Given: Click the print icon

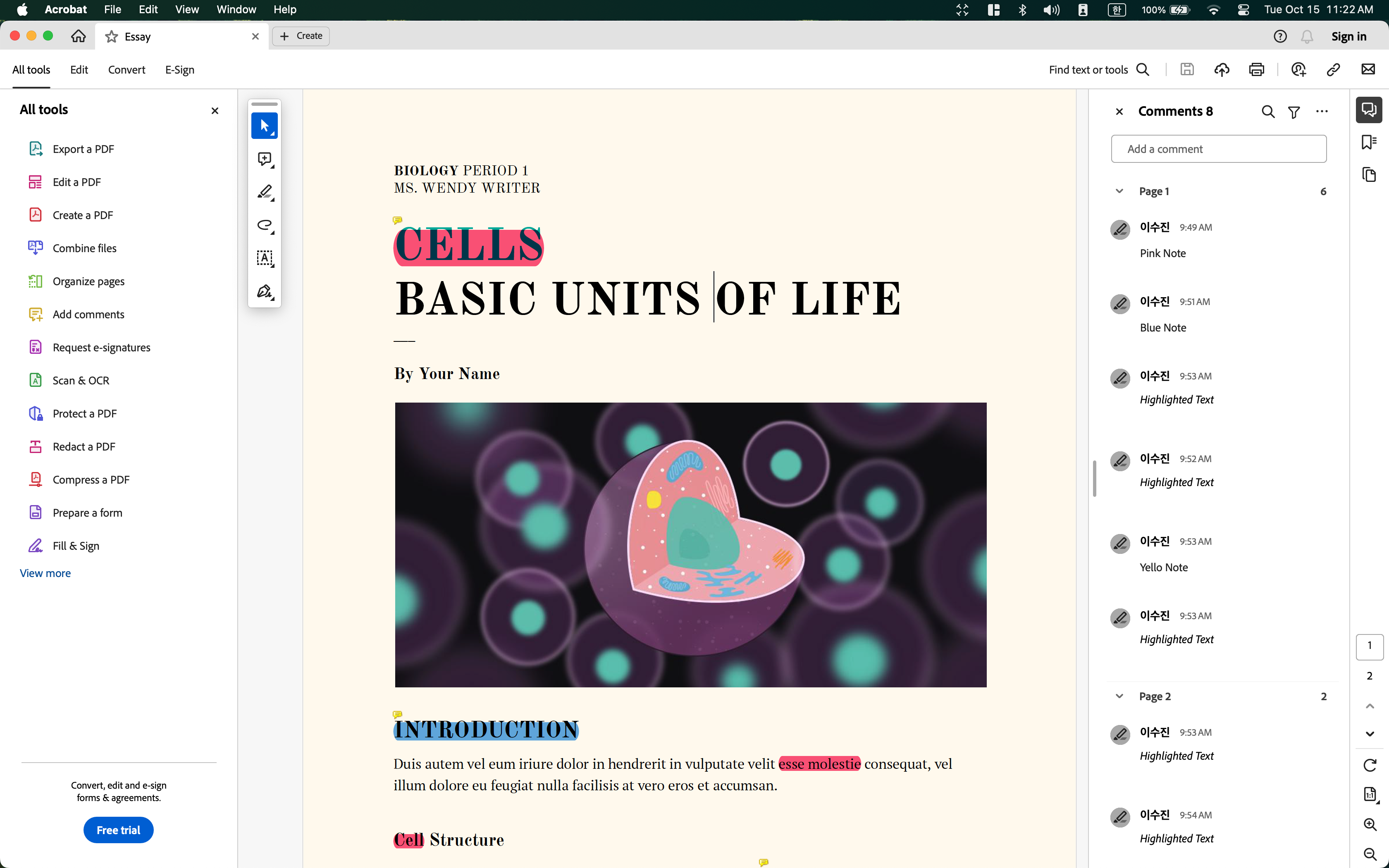Looking at the screenshot, I should (1256, 70).
